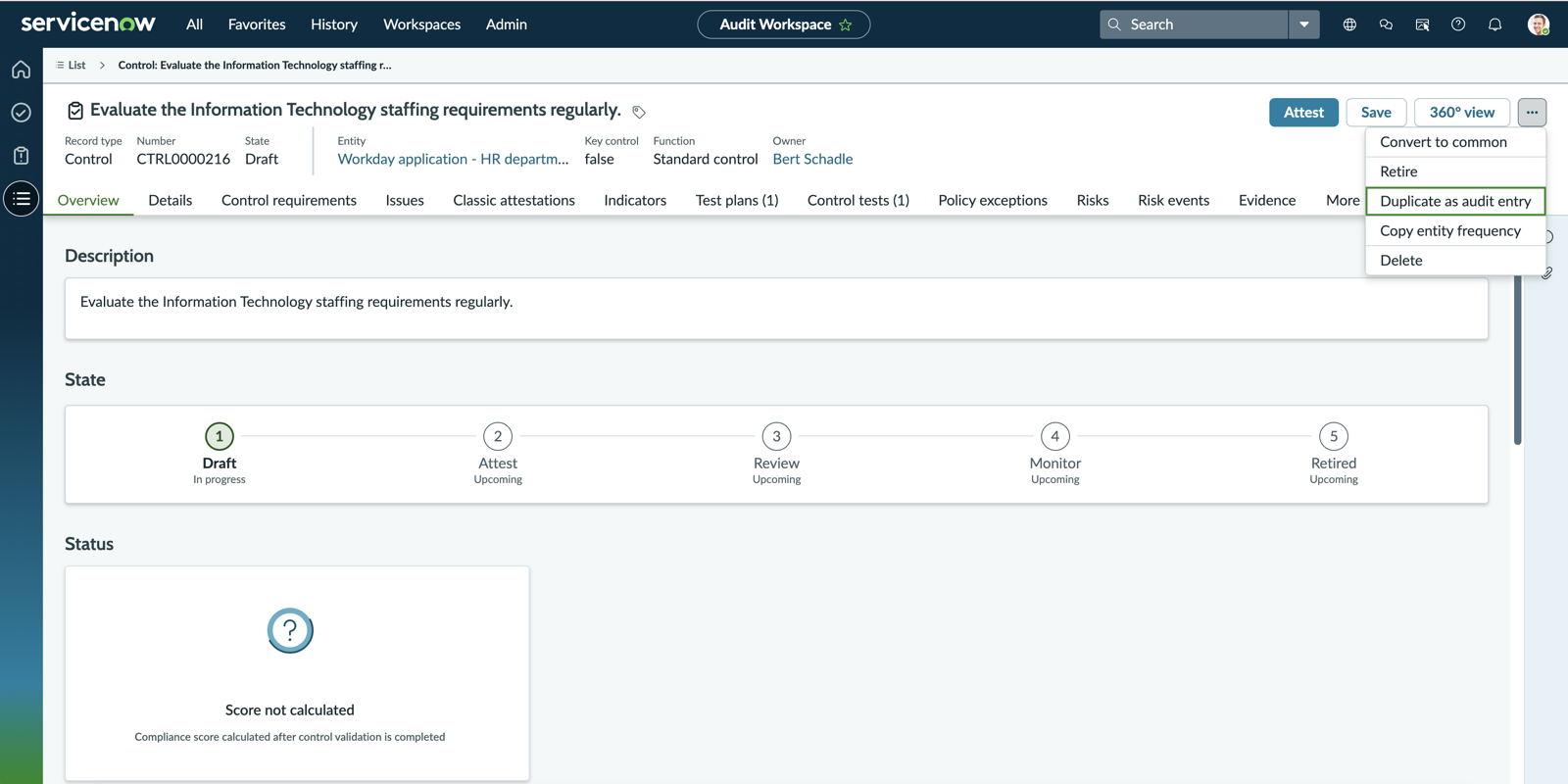
Task: Open the History menu
Action: coord(334,24)
